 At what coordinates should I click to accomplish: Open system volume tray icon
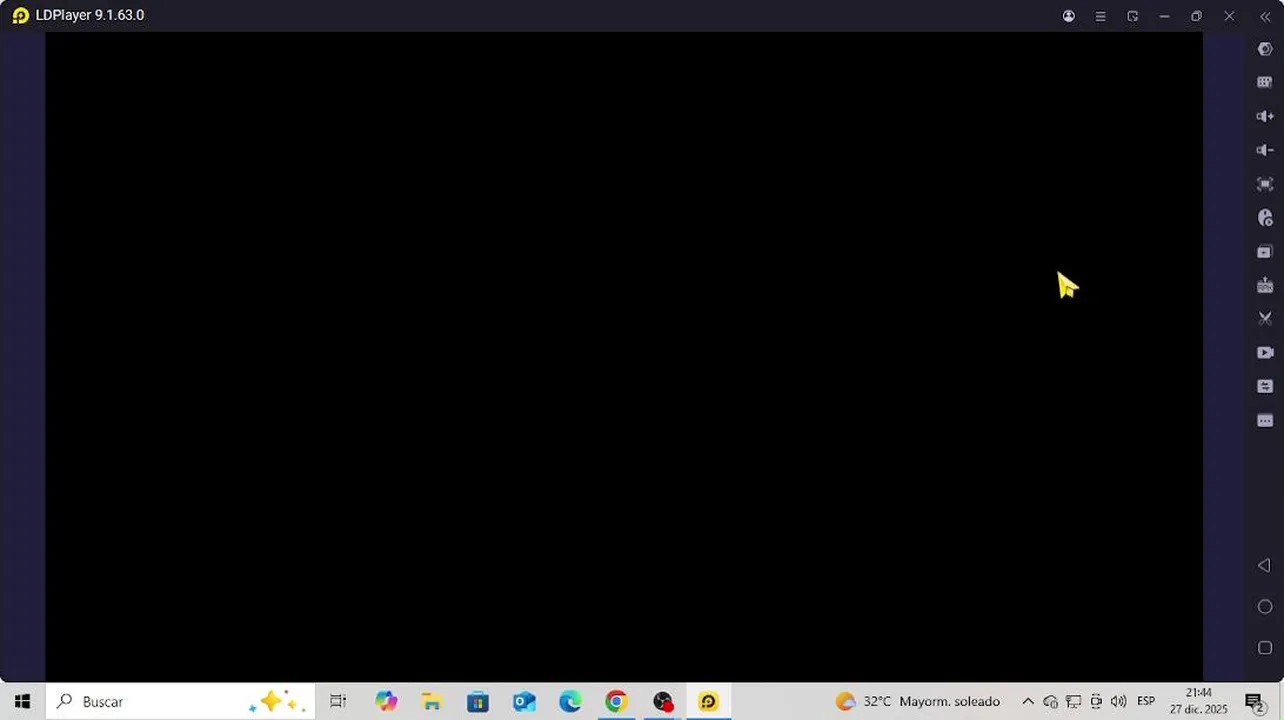[1119, 702]
